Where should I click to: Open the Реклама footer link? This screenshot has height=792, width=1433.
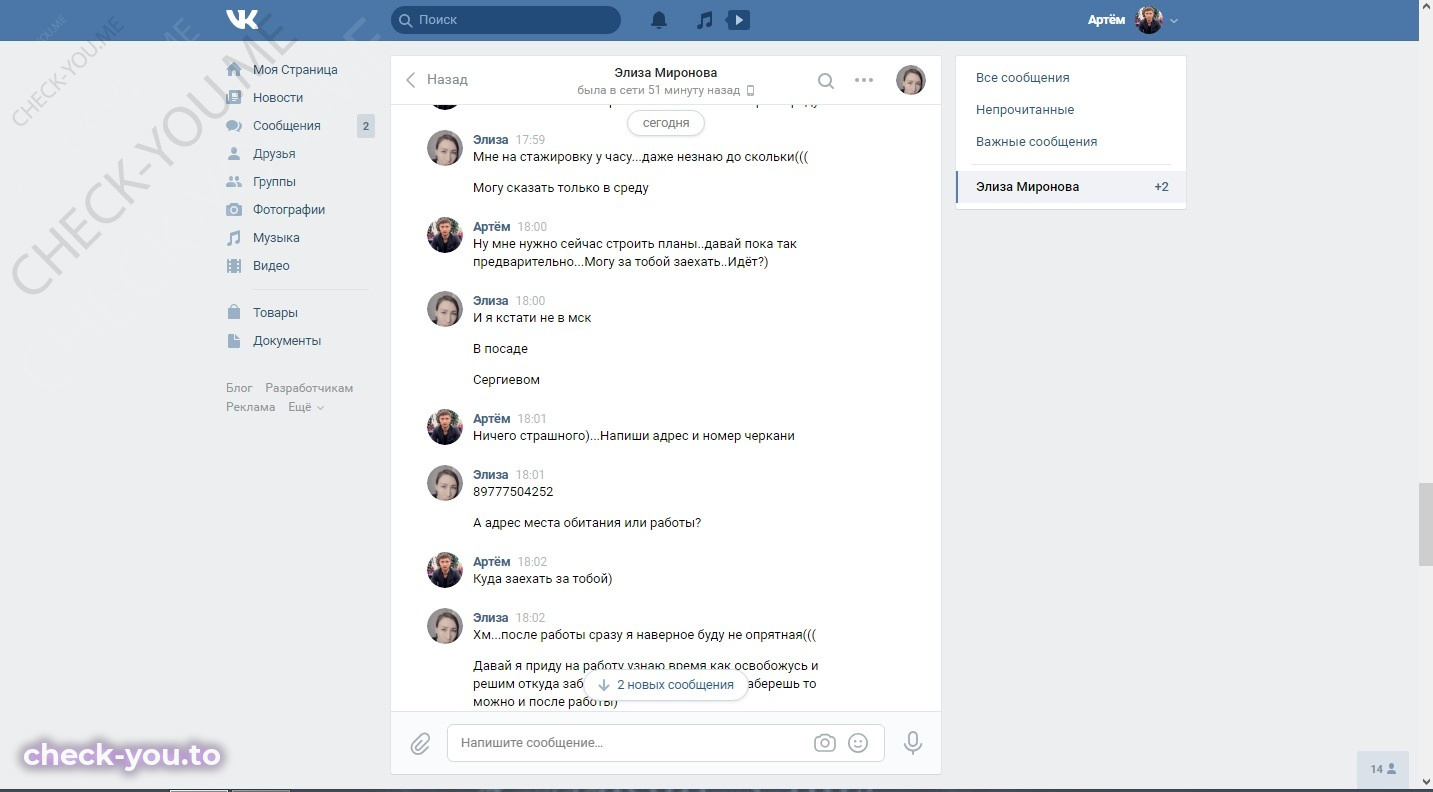click(x=250, y=407)
